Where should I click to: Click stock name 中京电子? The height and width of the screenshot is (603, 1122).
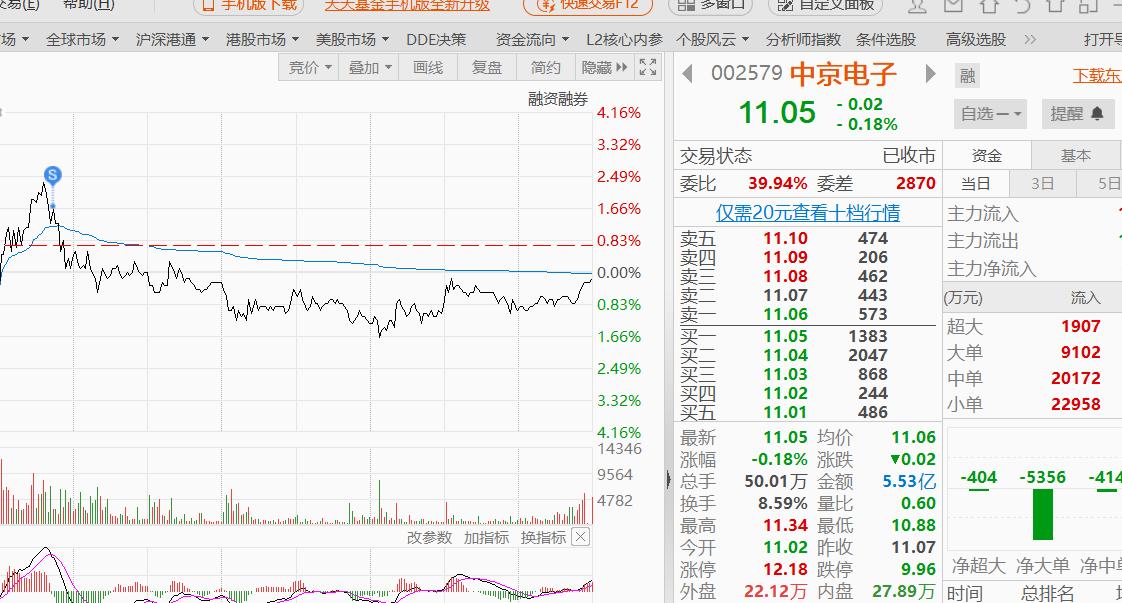(x=843, y=74)
